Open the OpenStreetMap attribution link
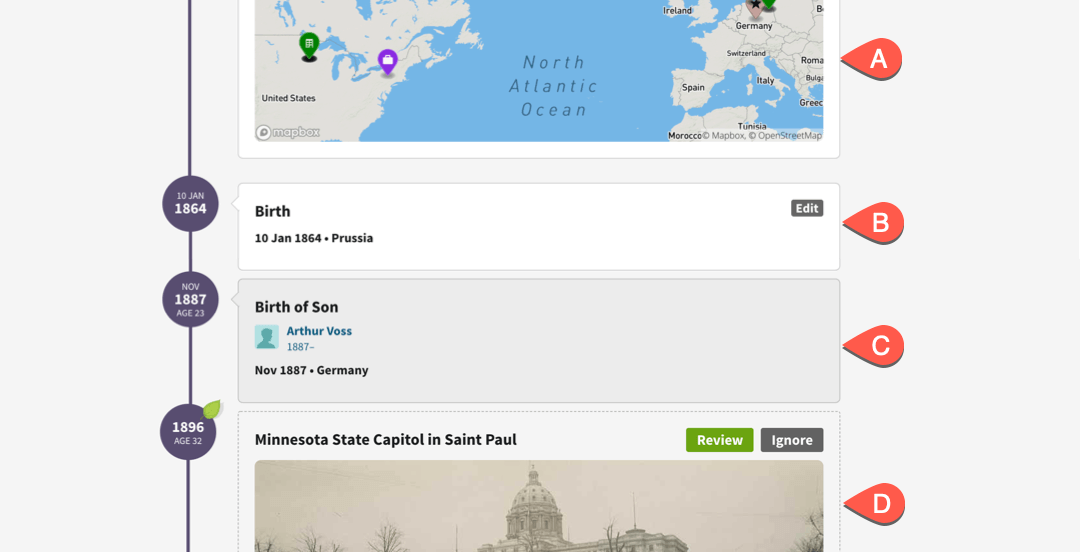Viewport: 1080px width, 552px height. click(791, 135)
